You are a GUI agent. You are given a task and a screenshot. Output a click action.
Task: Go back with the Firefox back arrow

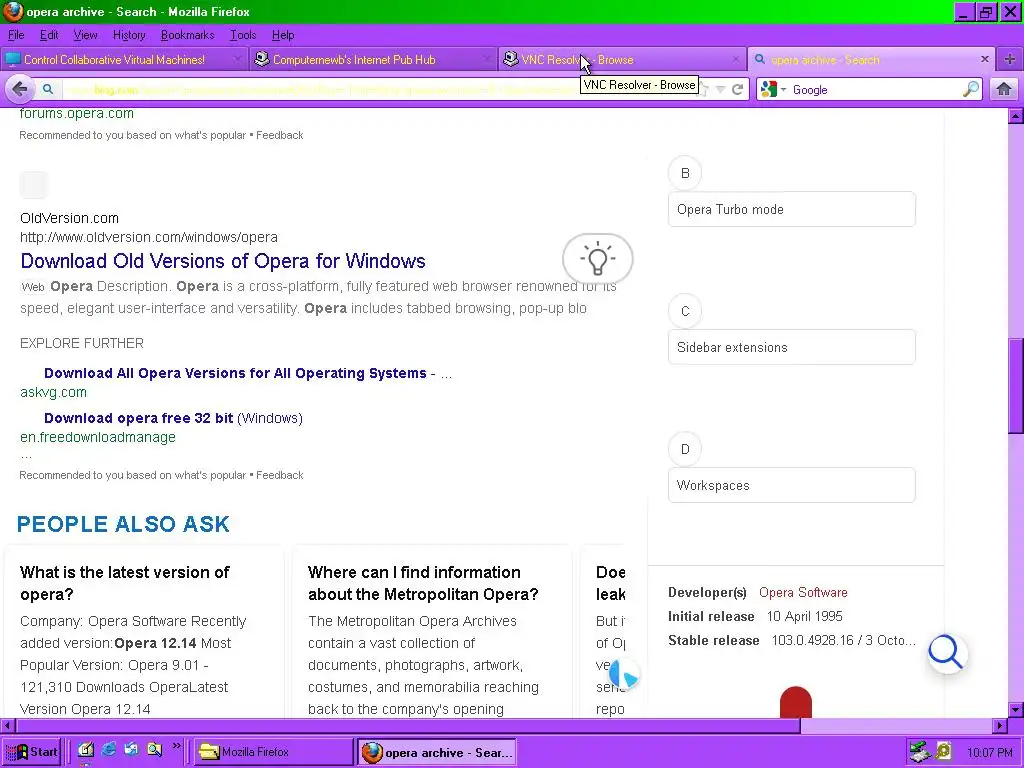20,89
